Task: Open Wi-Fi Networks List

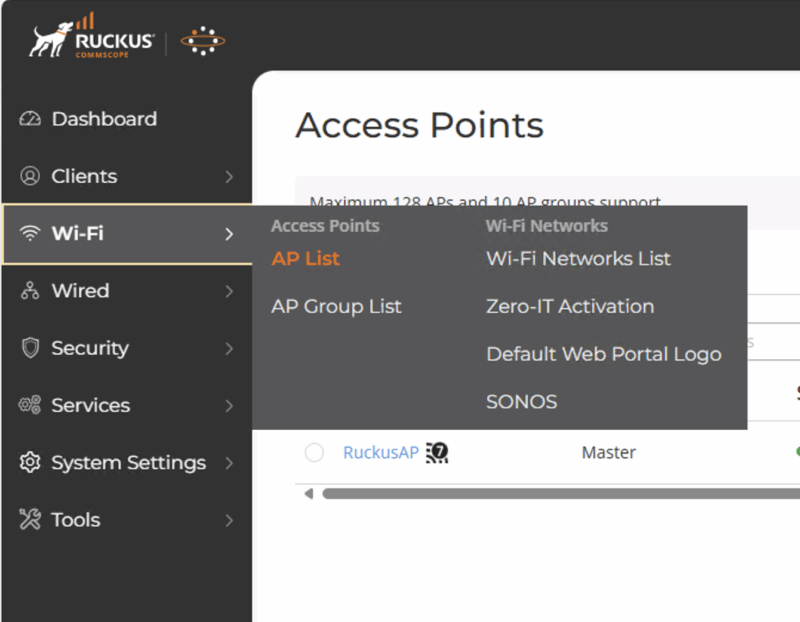Action: tap(578, 258)
